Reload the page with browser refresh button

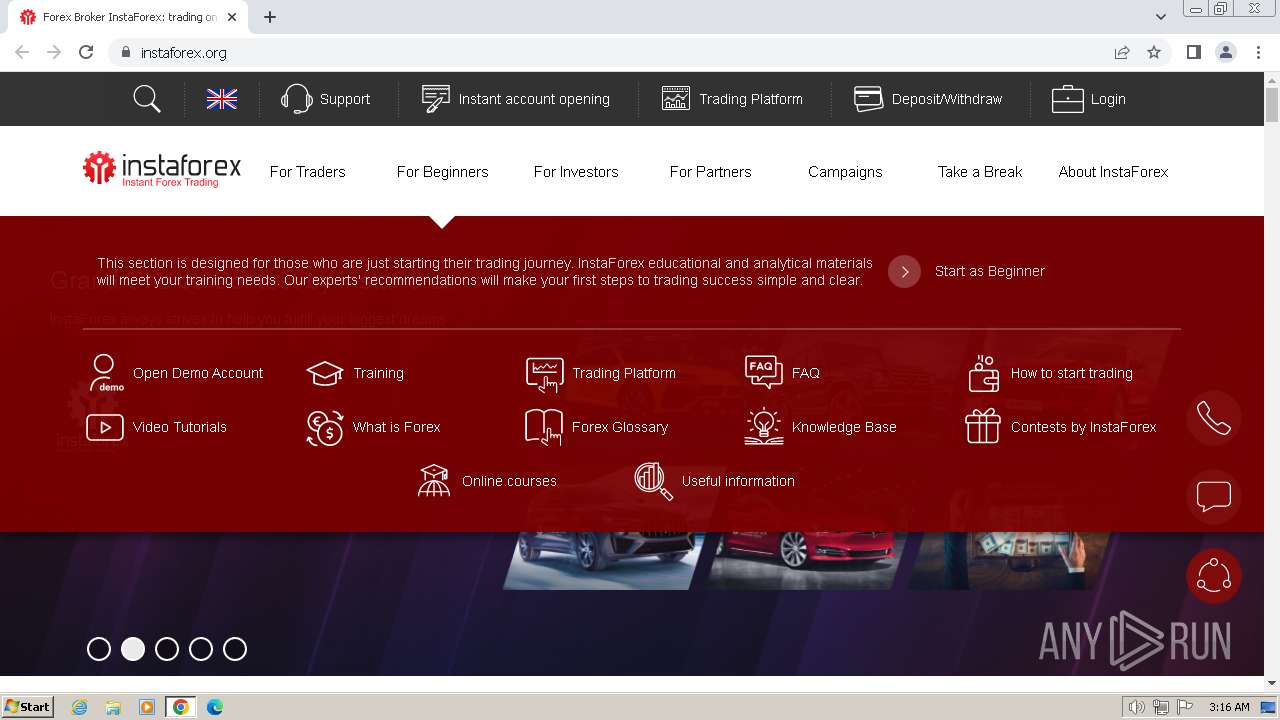click(x=86, y=52)
